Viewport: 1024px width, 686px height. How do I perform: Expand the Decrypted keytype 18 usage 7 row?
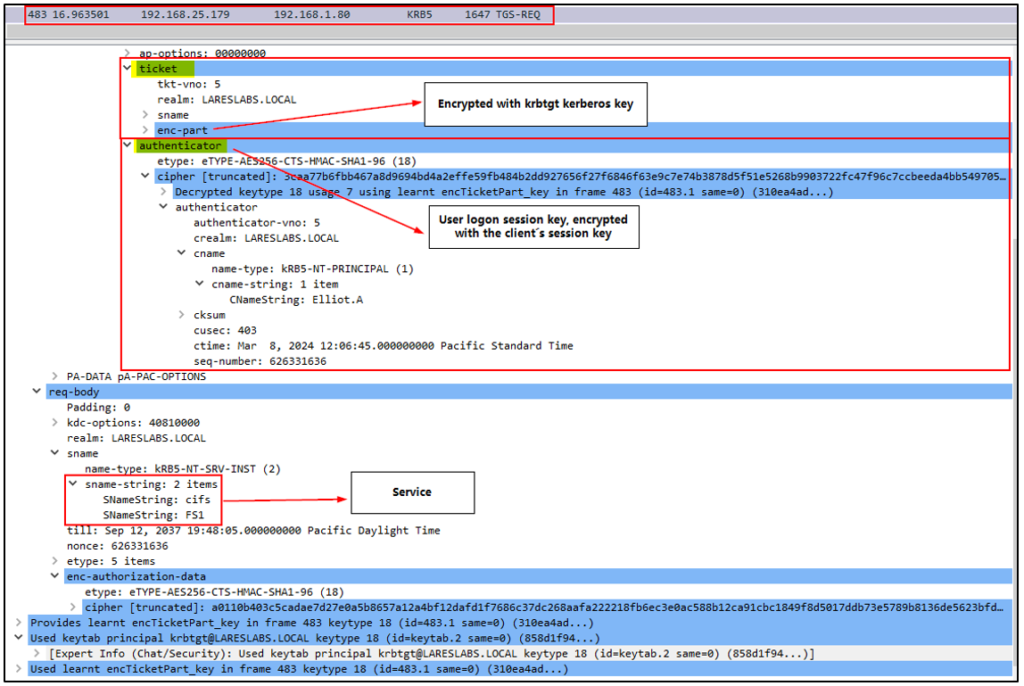[x=164, y=191]
